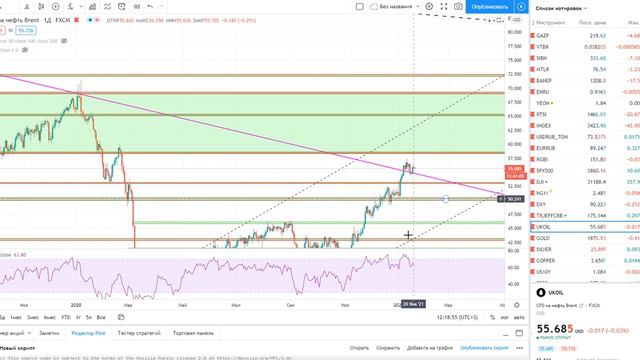Select the 3 months time range
Image resolution: width=640 pixels, height=360 pixels.
33,317
